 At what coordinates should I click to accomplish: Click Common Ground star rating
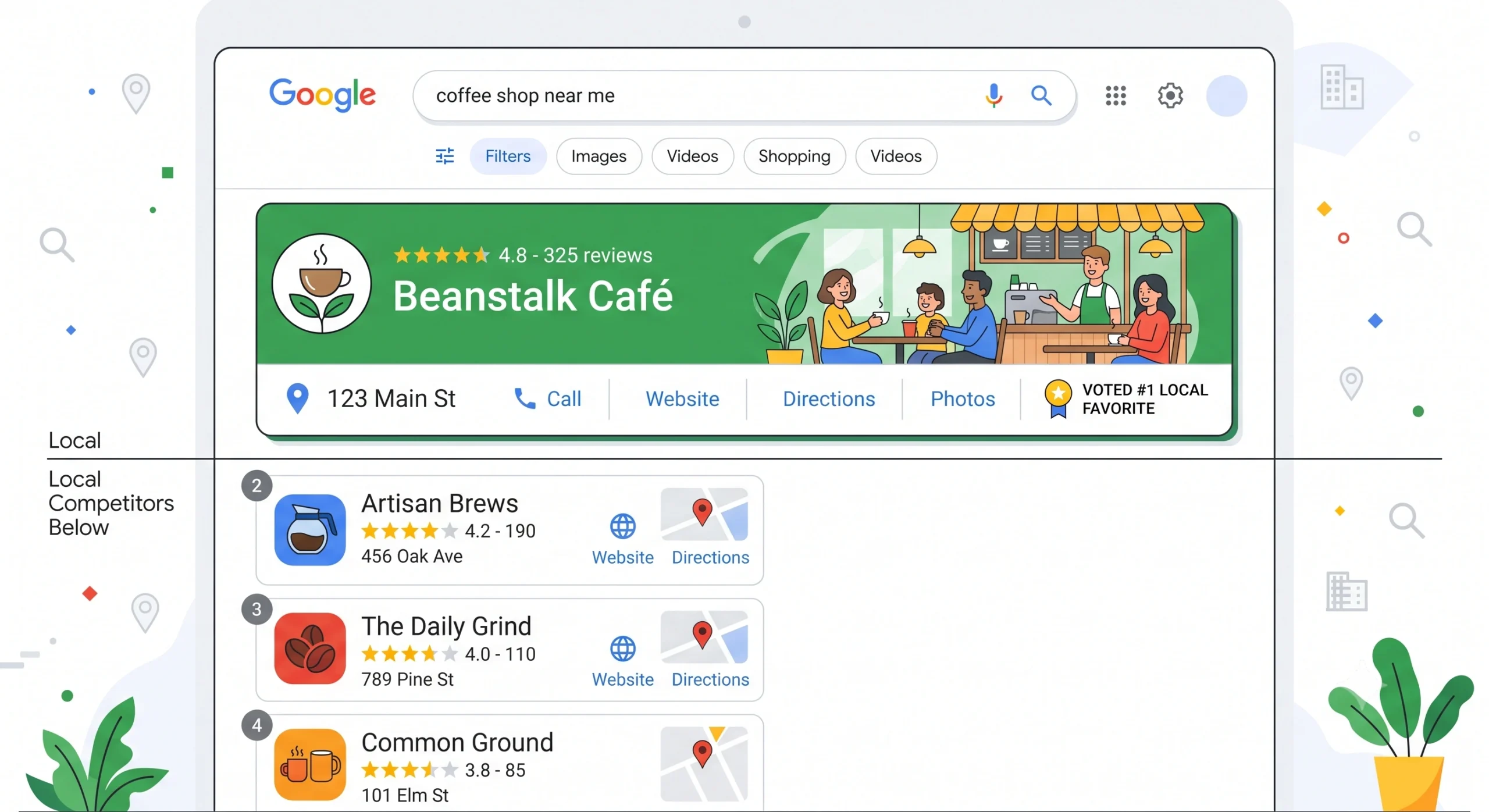409,770
